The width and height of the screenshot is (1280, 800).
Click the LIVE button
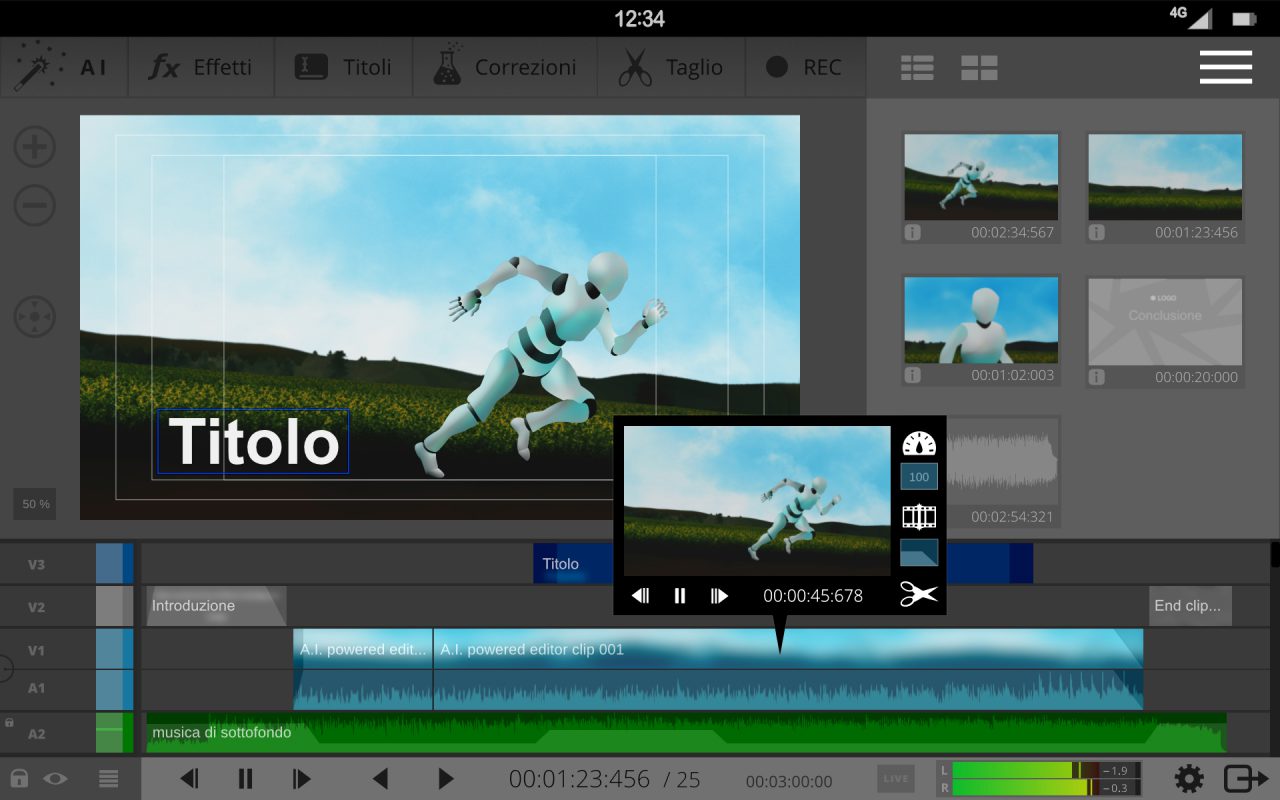click(x=896, y=778)
